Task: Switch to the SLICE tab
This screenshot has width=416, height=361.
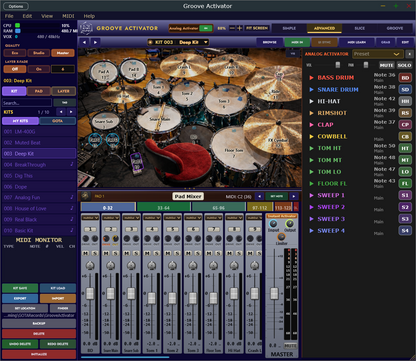Action: tap(359, 28)
